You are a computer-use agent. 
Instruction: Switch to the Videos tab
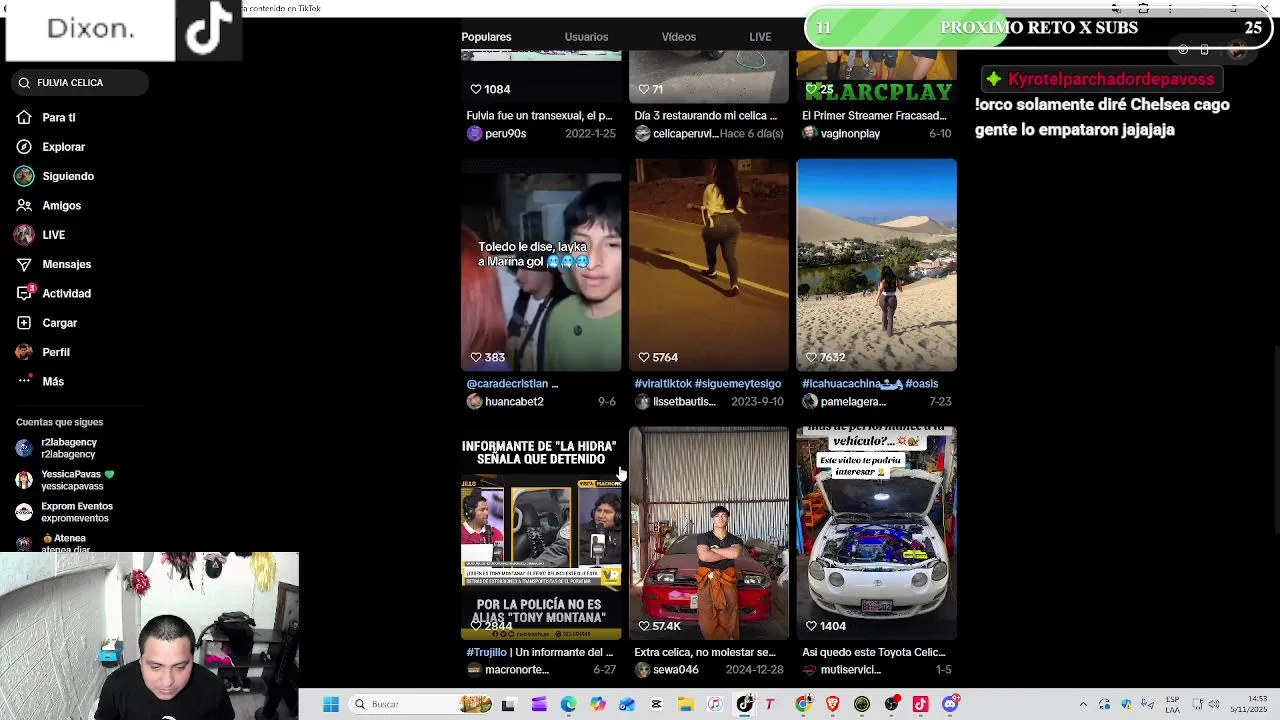[678, 37]
